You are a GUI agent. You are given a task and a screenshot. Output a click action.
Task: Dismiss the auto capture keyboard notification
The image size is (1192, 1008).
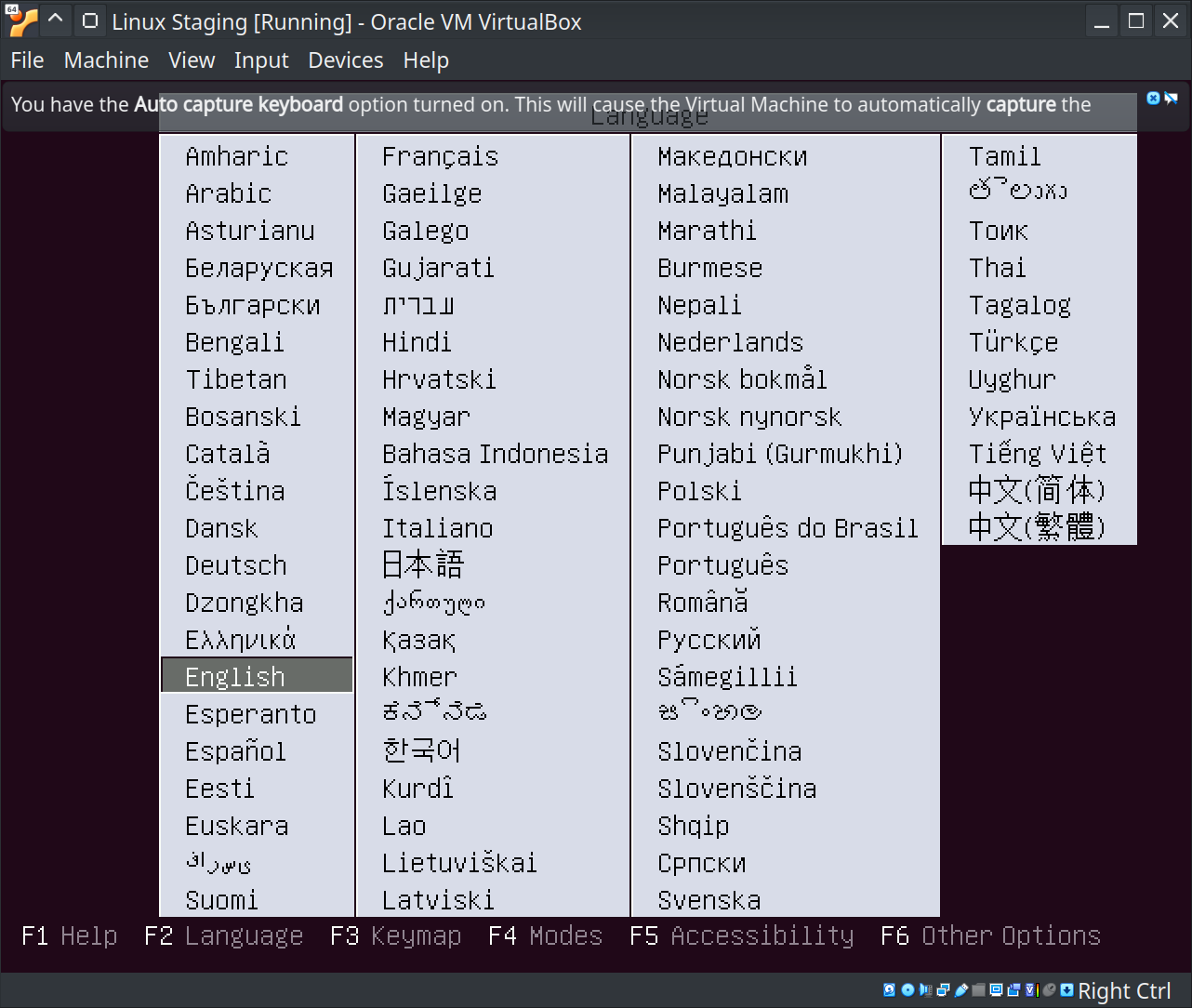[x=1153, y=99]
